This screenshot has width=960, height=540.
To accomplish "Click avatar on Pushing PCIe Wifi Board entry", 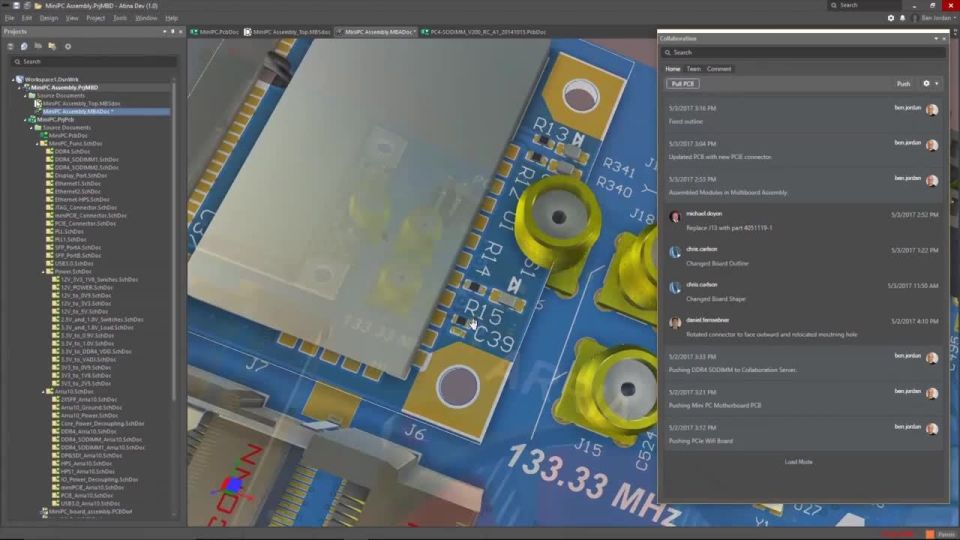I will [x=932, y=429].
